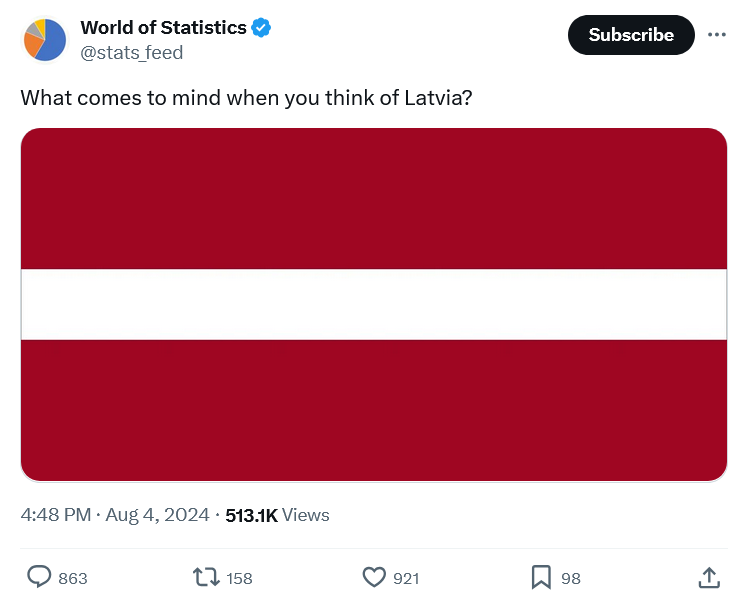Click the reply speech bubble icon
The image size is (748, 607).
39,577
